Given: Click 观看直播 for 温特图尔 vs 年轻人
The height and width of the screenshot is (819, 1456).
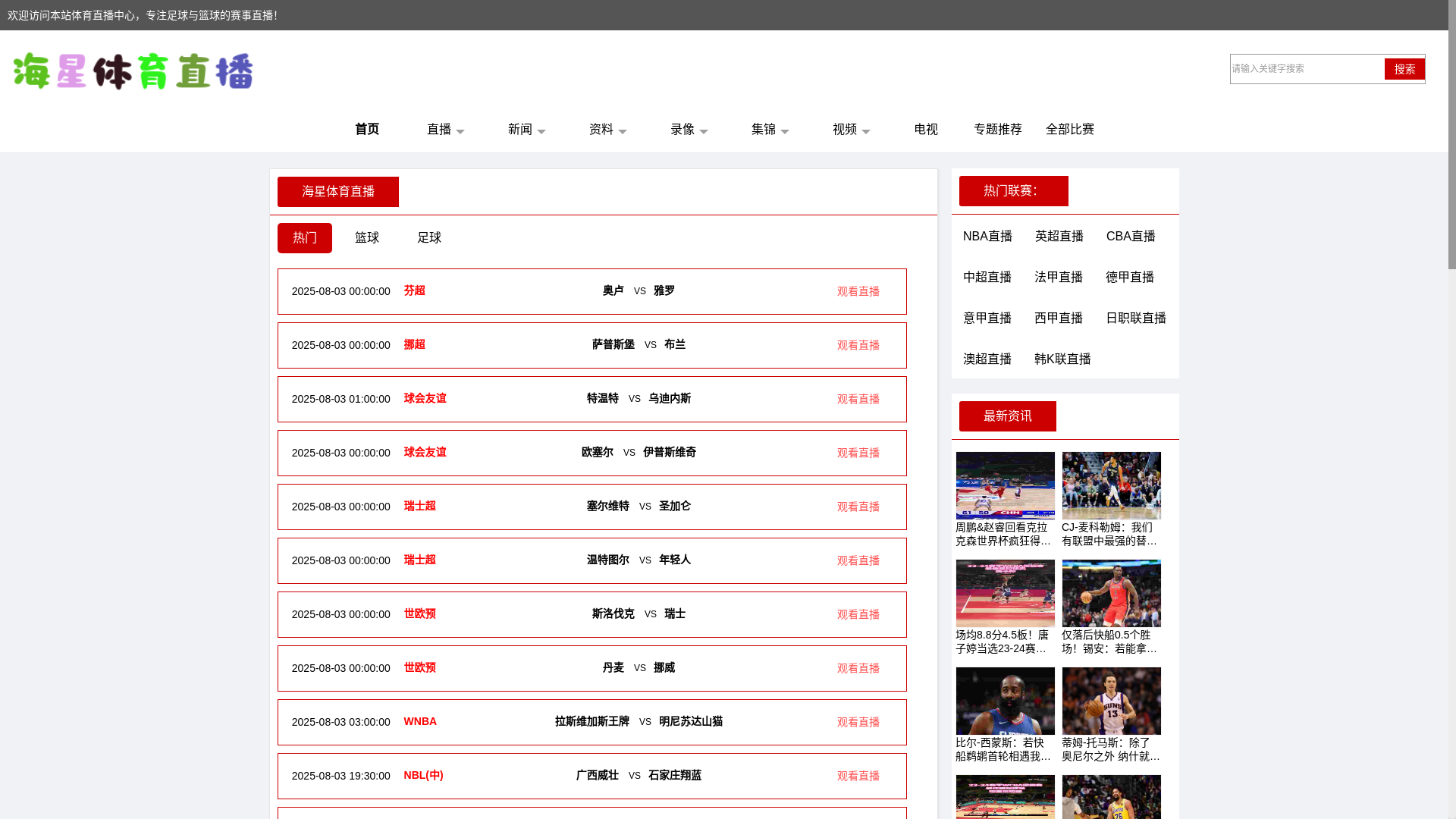Looking at the screenshot, I should [x=858, y=561].
